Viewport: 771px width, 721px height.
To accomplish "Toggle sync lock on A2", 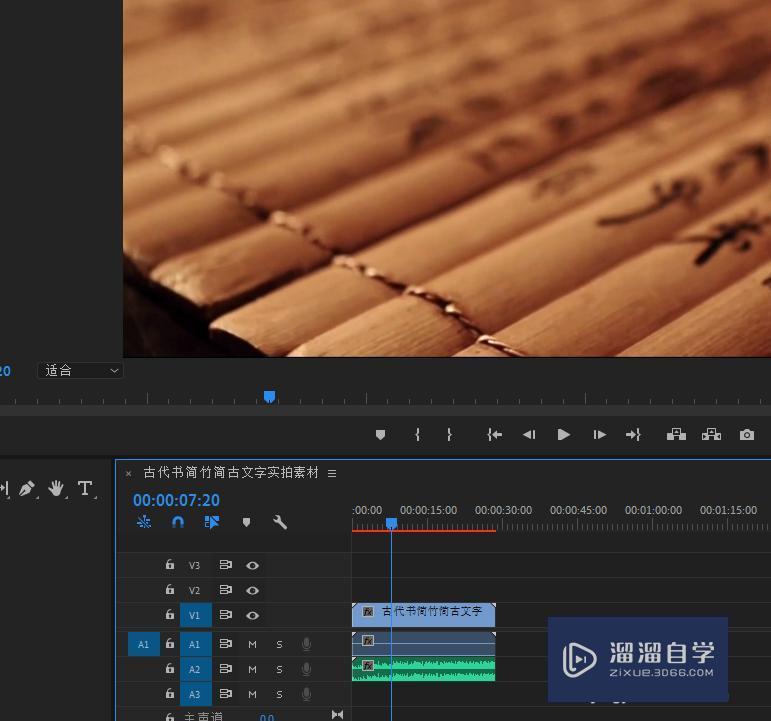I will click(226, 669).
